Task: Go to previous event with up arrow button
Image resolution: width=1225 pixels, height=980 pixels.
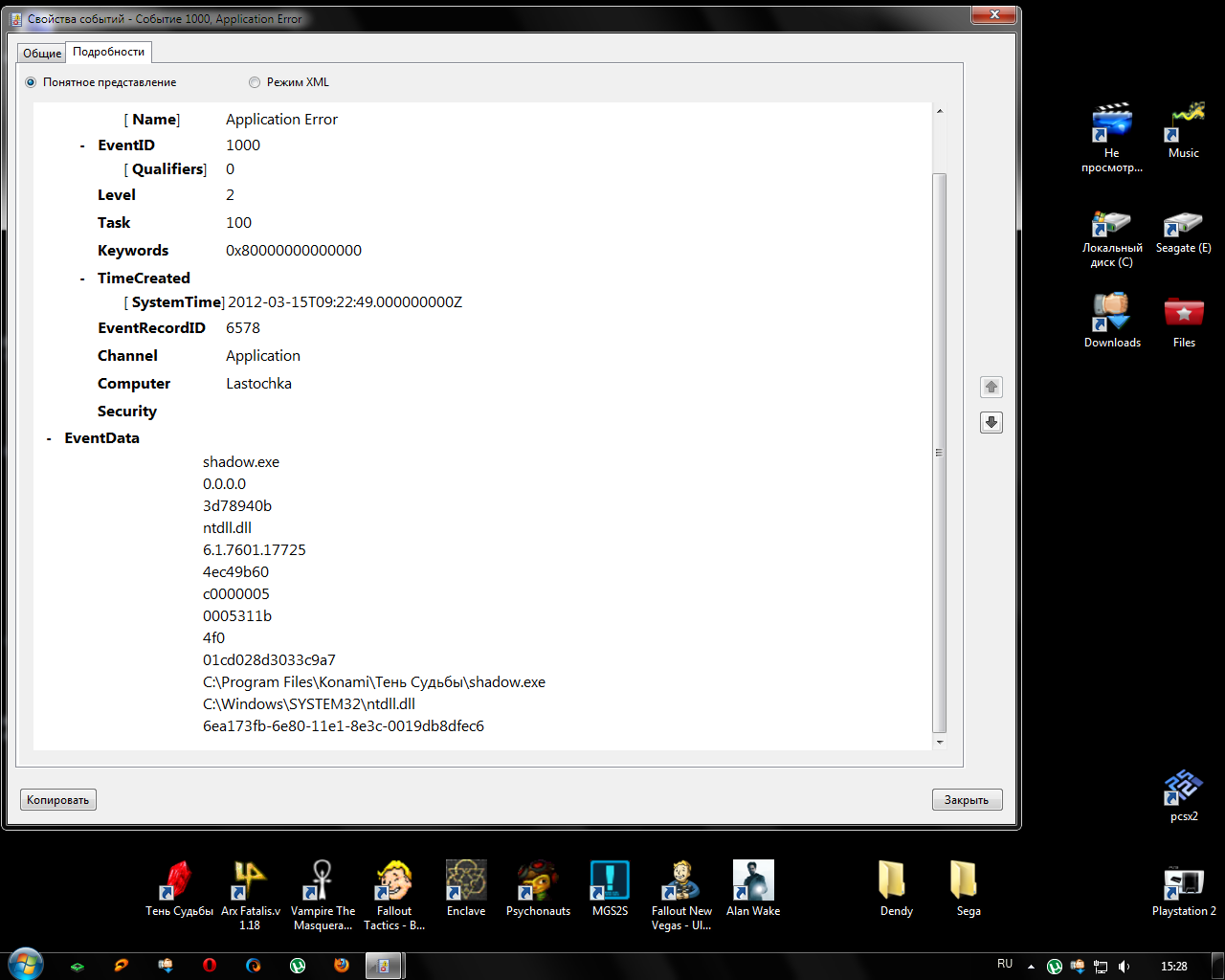Action: (991, 387)
